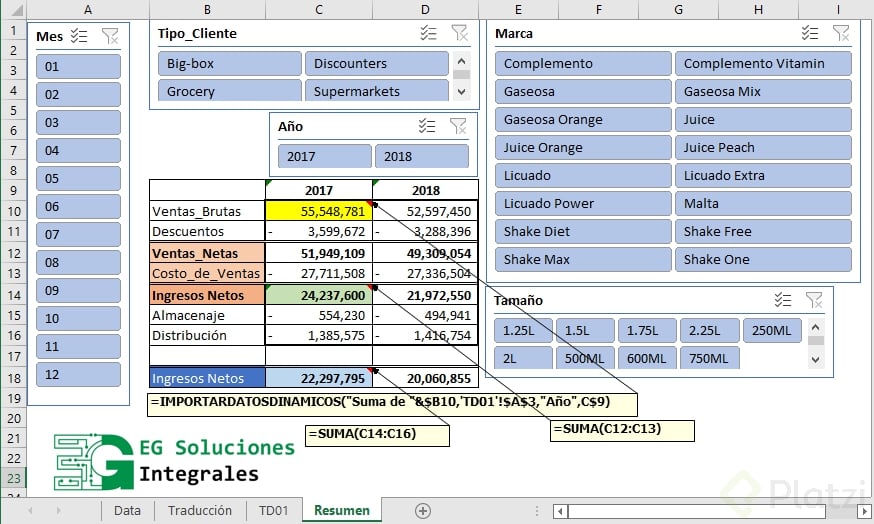Select Discounters client type

click(376, 64)
